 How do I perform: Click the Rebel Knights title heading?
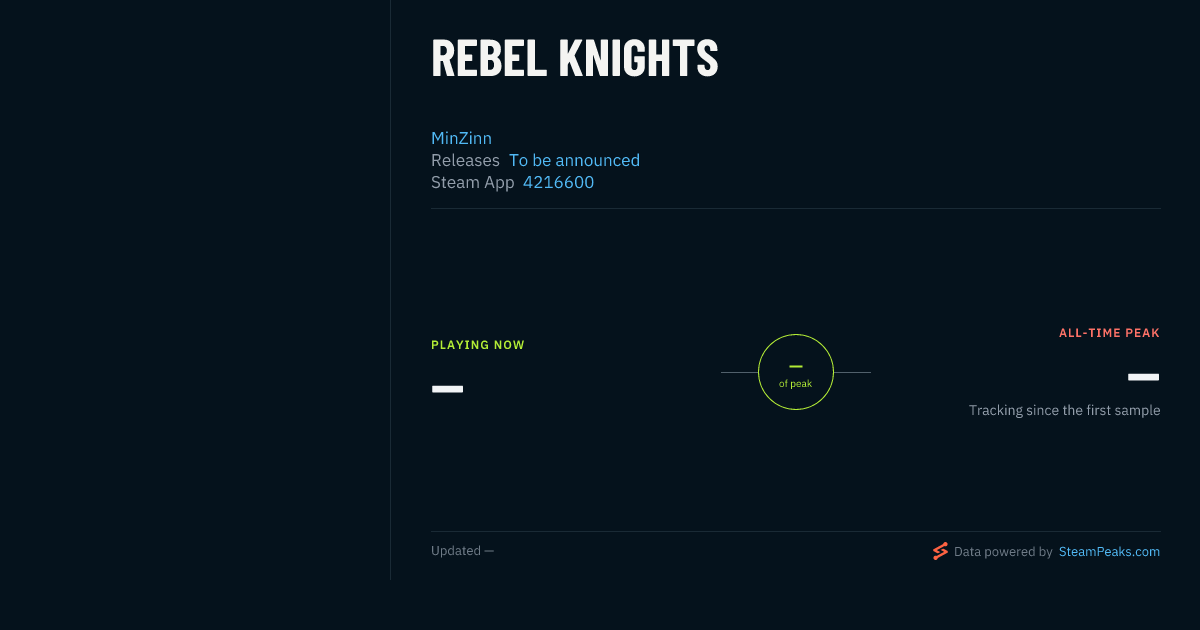pyautogui.click(x=575, y=58)
